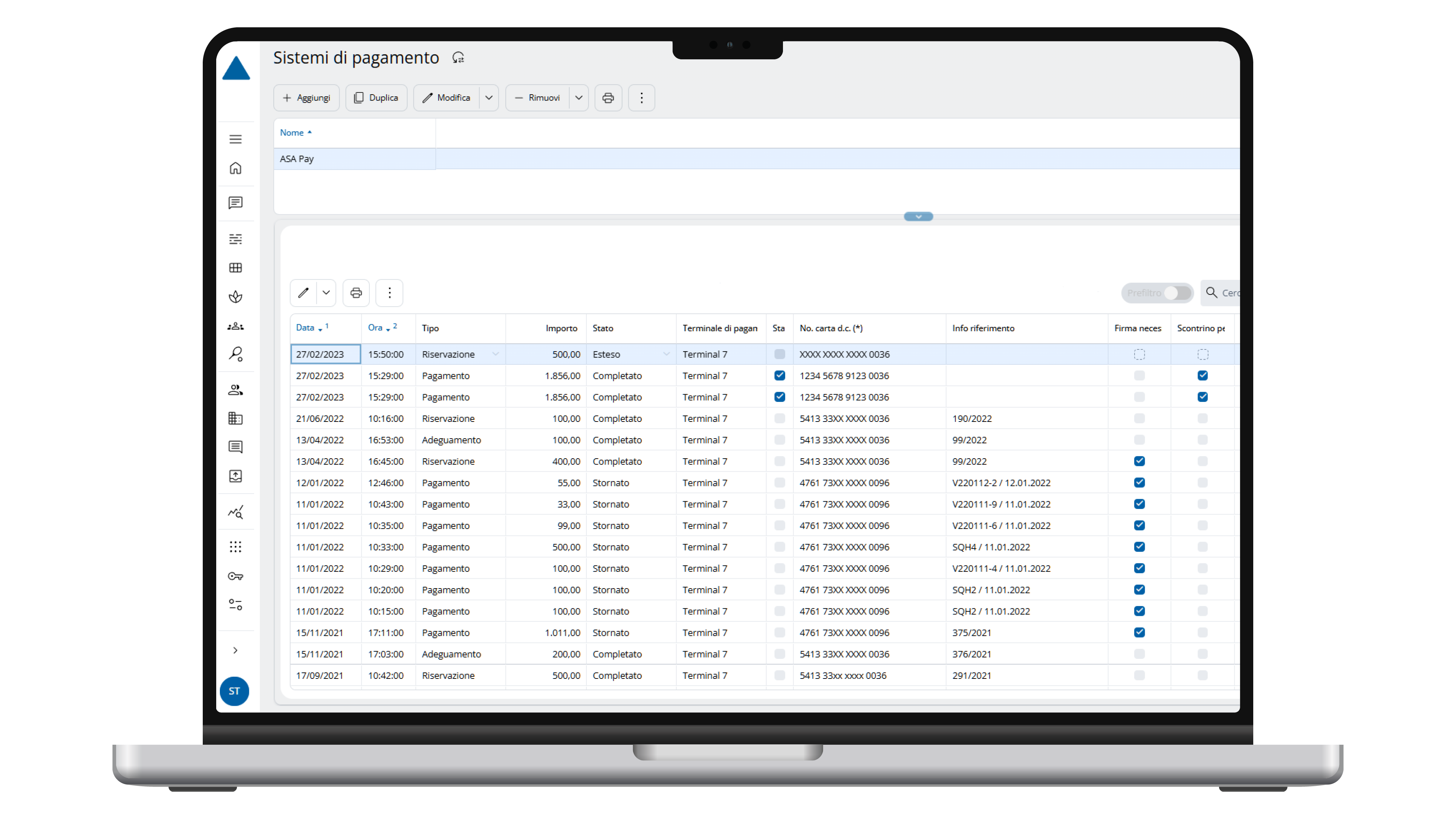Toggle Firma checkbox for 99/2022 Riservazione row
Image resolution: width=1456 pixels, height=819 pixels.
point(1139,461)
